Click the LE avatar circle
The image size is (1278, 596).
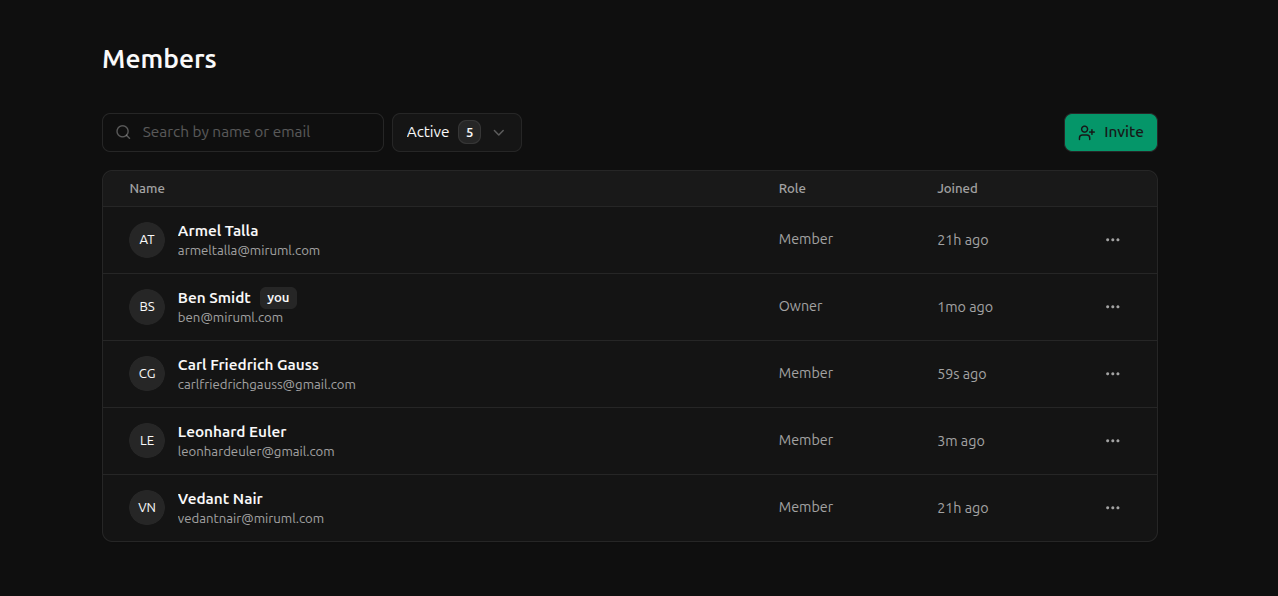(147, 441)
